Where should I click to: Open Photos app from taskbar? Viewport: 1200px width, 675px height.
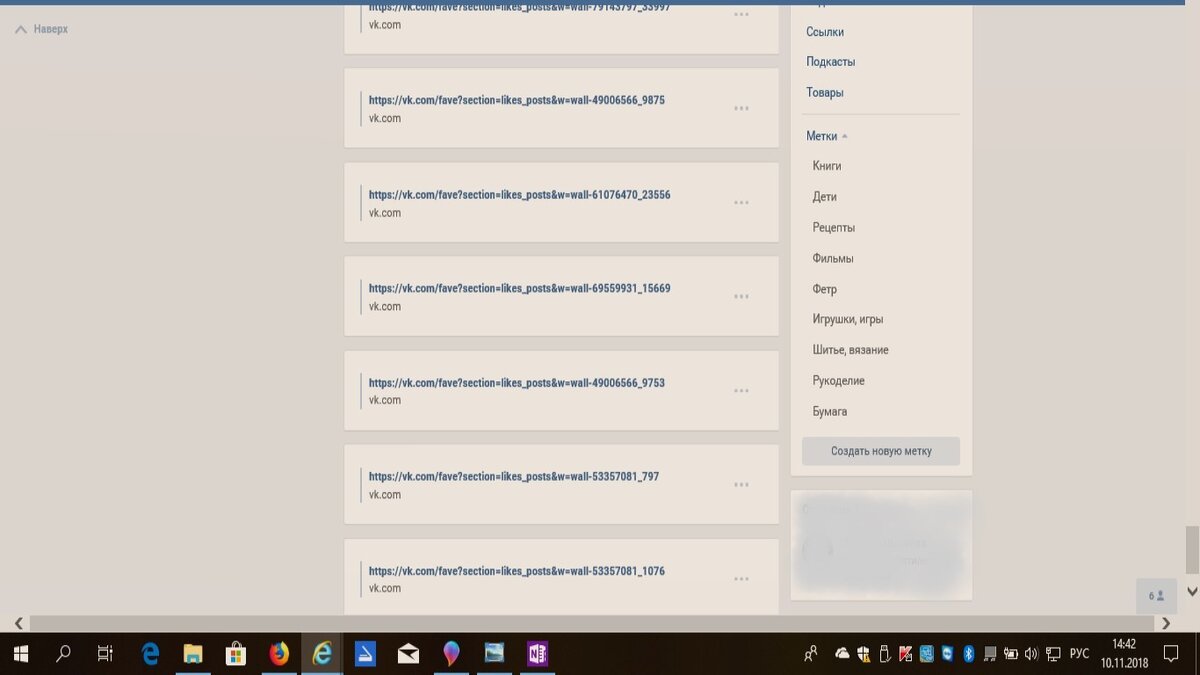pyautogui.click(x=494, y=654)
